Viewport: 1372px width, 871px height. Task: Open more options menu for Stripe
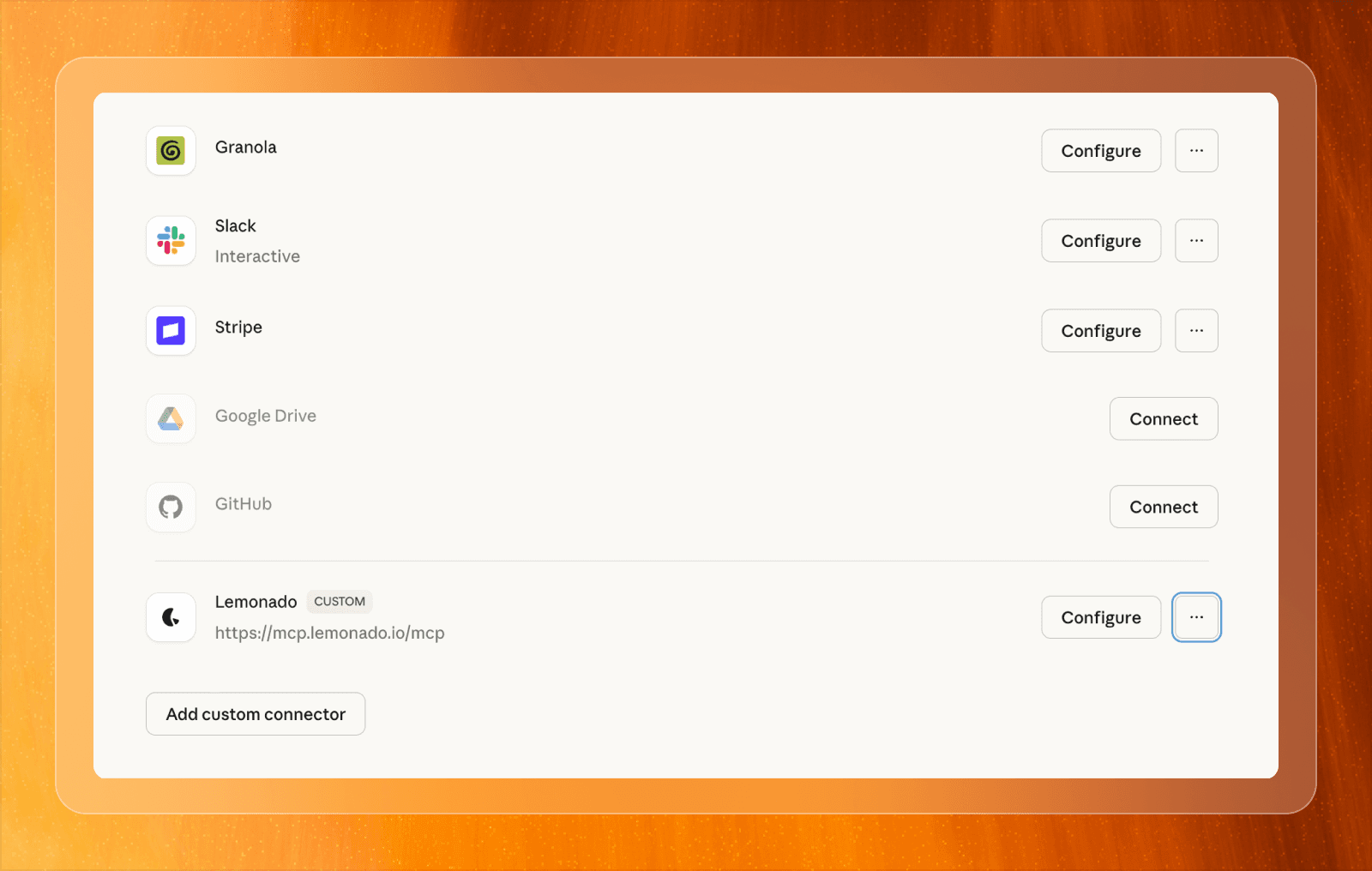pyautogui.click(x=1196, y=331)
